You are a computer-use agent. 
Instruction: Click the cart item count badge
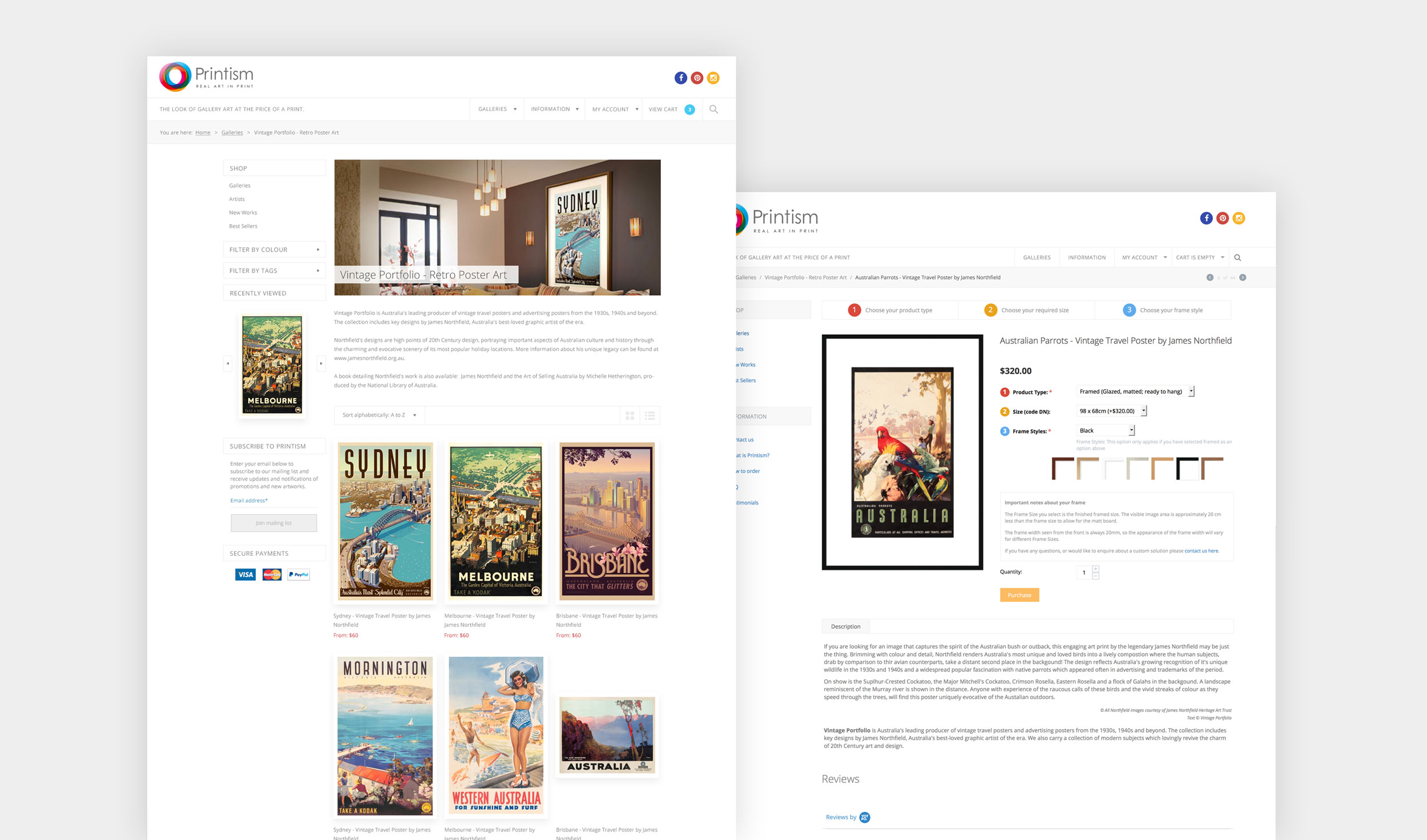pos(690,110)
